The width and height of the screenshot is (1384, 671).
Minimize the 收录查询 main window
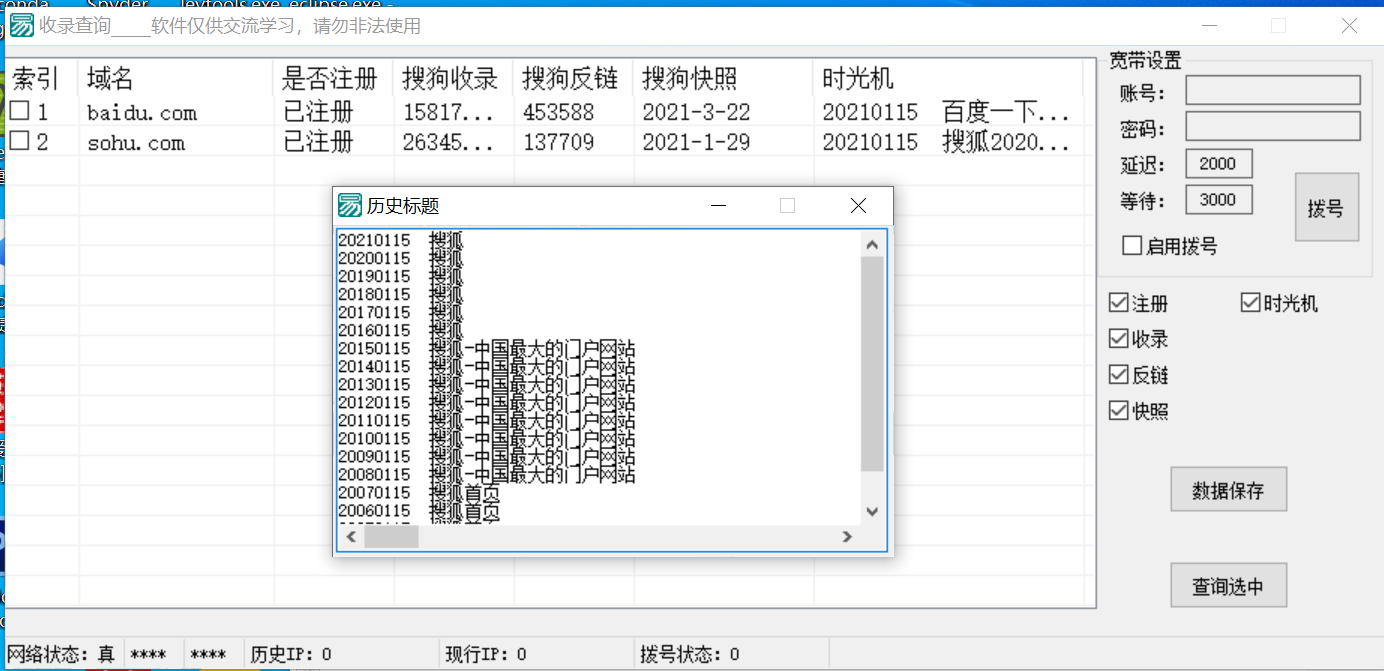click(x=1211, y=25)
